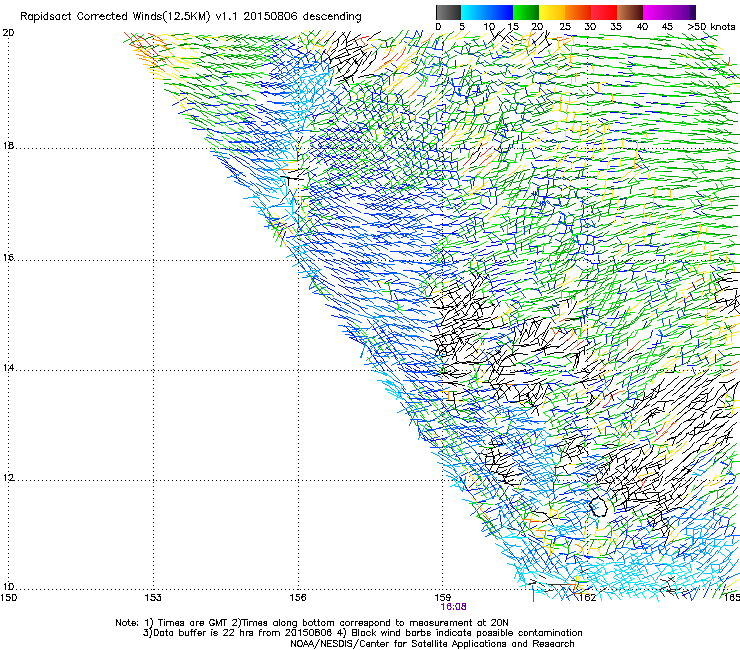This screenshot has width=740, height=650.
Task: Click the NOAA/NESDIS credit line
Action: 432,644
